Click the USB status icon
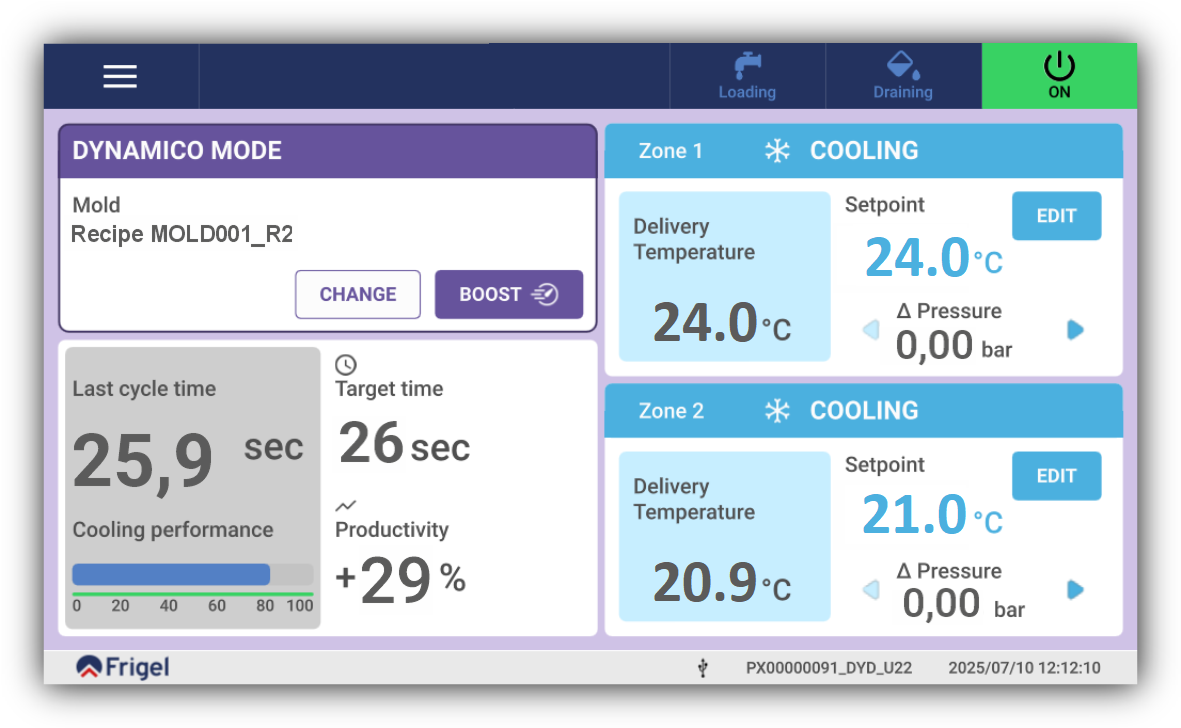Viewport: 1181px width, 728px height. tap(703, 668)
